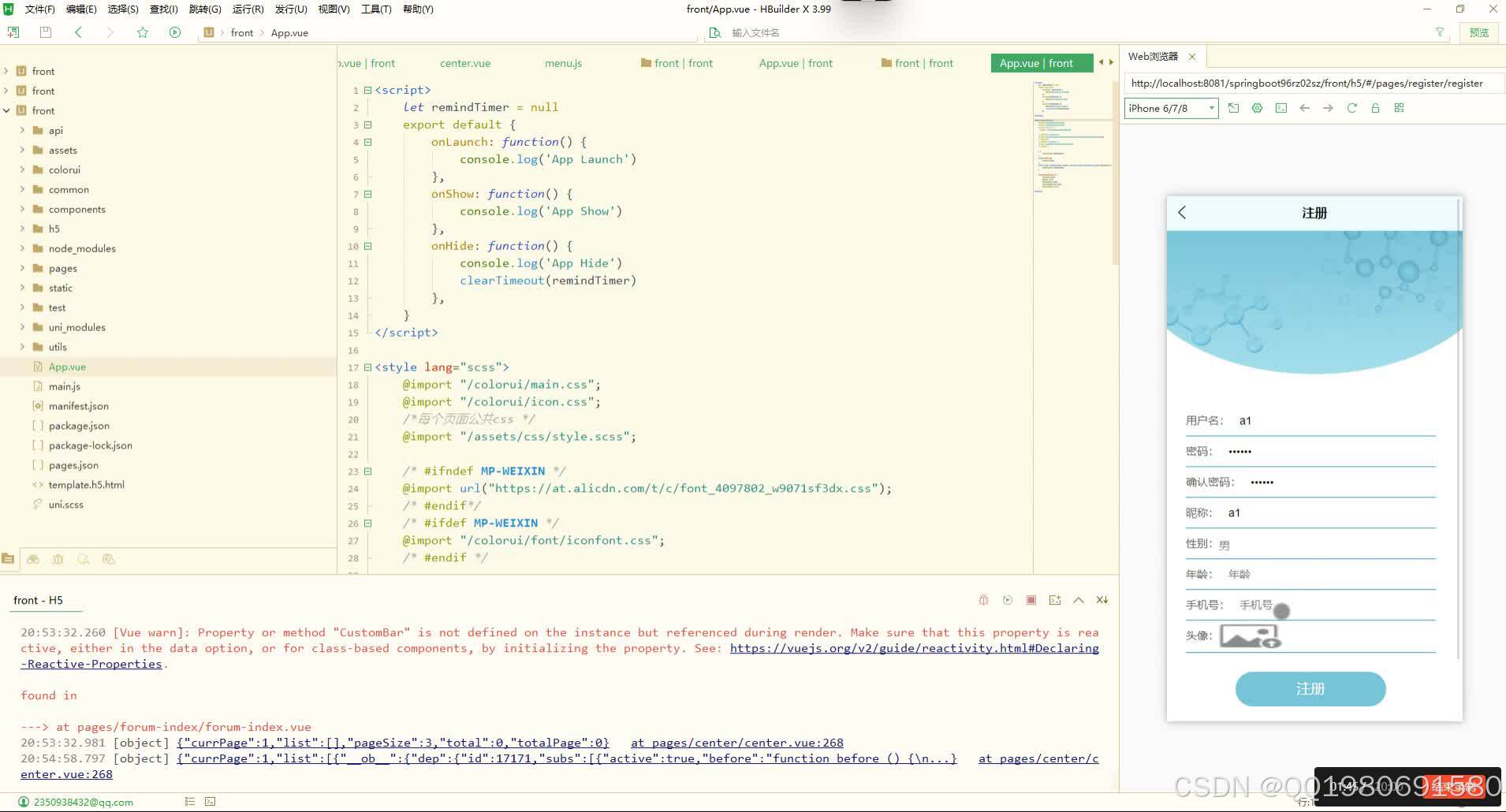This screenshot has width=1506, height=812.
Task: Click the bookmark star toolbar icon
Action: (x=142, y=32)
